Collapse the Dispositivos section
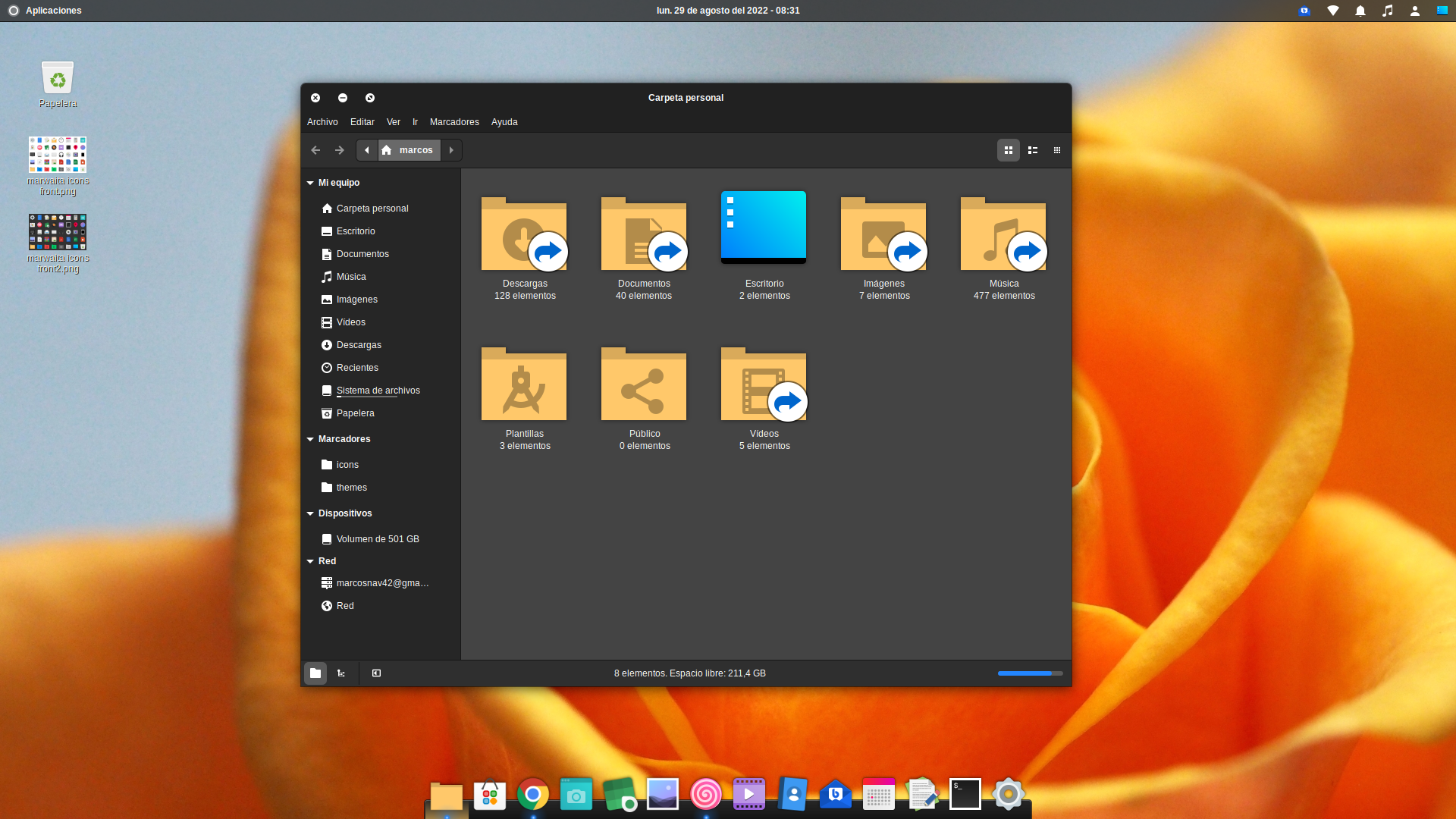The height and width of the screenshot is (819, 1456). 309,513
